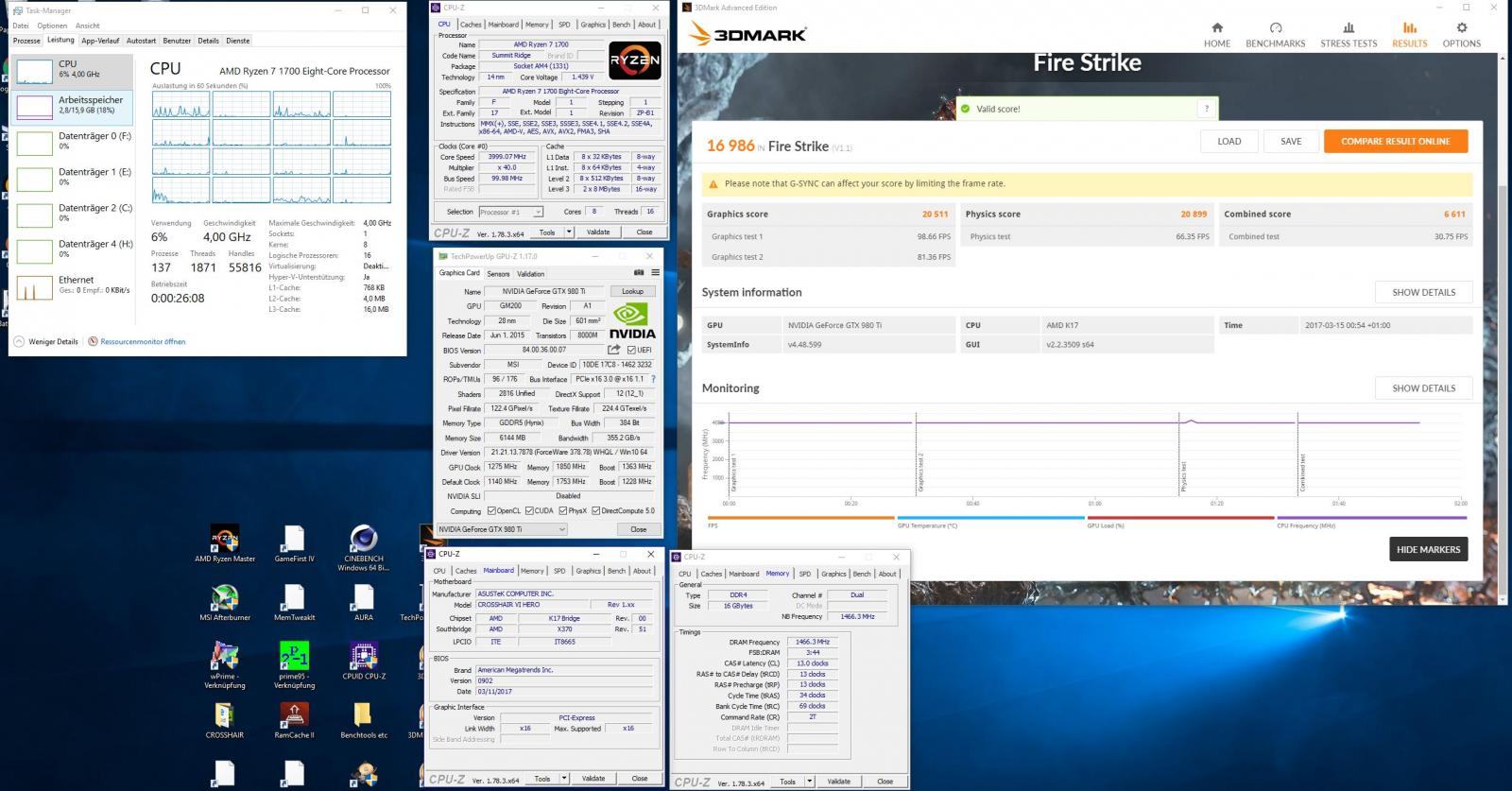This screenshot has width=1512, height=791.
Task: Switch to Validation tab in GPU-Z
Action: click(x=530, y=274)
